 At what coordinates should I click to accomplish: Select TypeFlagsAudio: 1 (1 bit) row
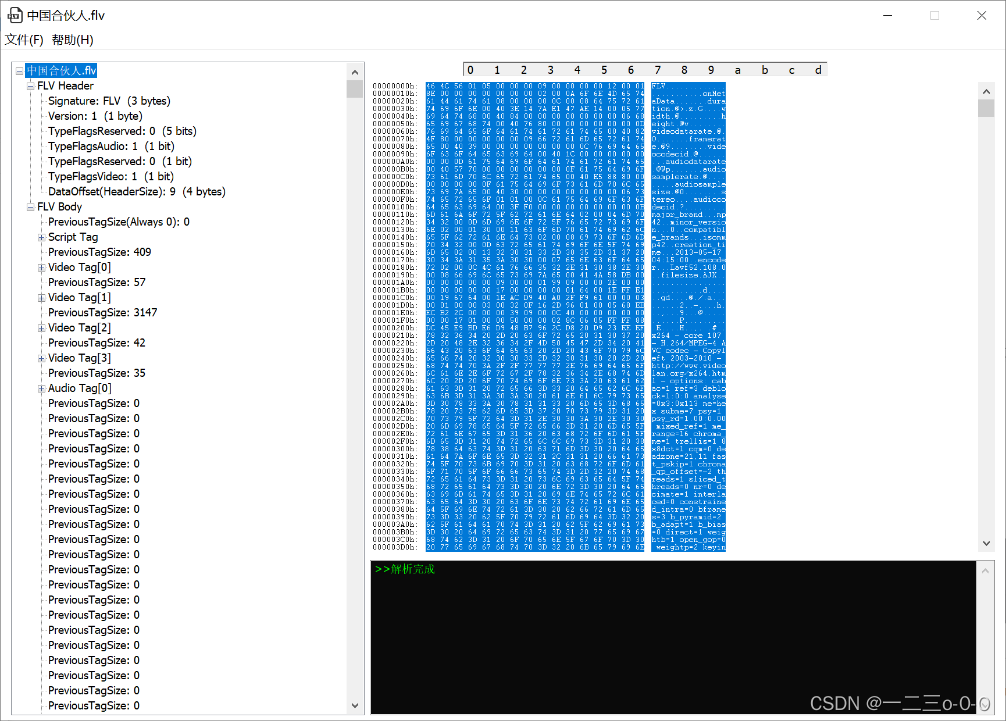click(111, 146)
